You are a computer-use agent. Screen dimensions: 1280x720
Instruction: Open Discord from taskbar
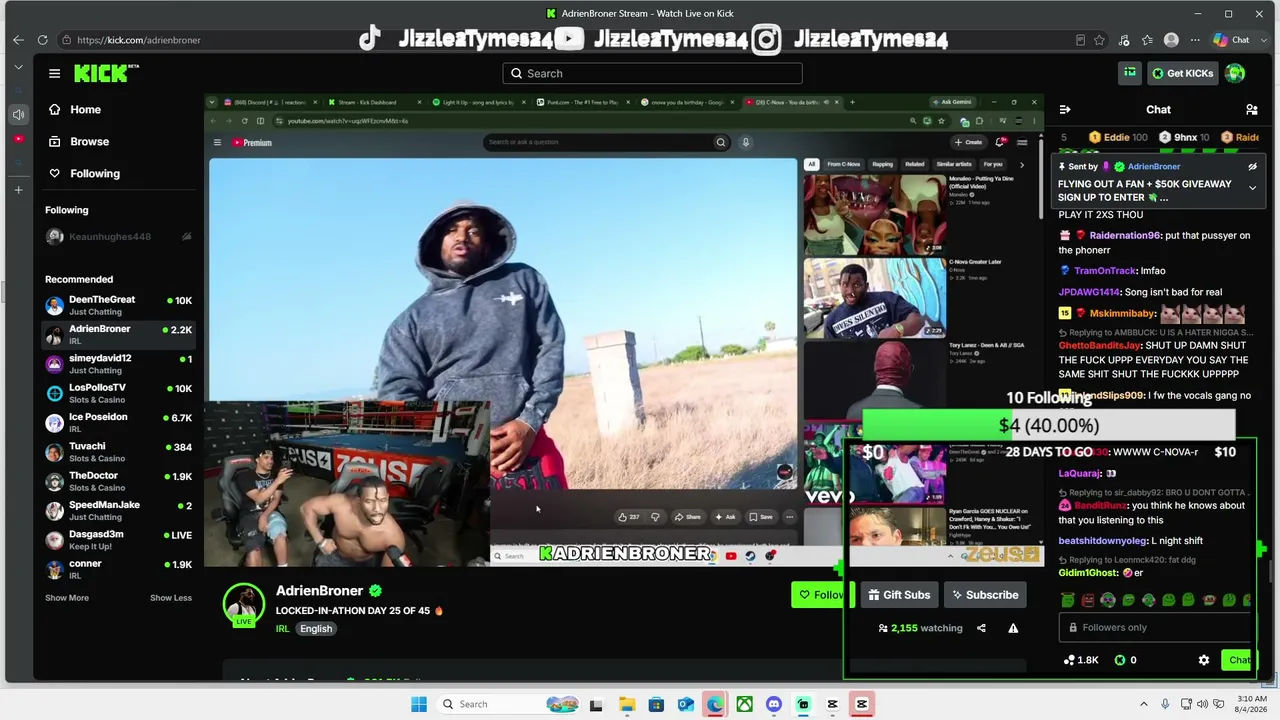pyautogui.click(x=773, y=704)
